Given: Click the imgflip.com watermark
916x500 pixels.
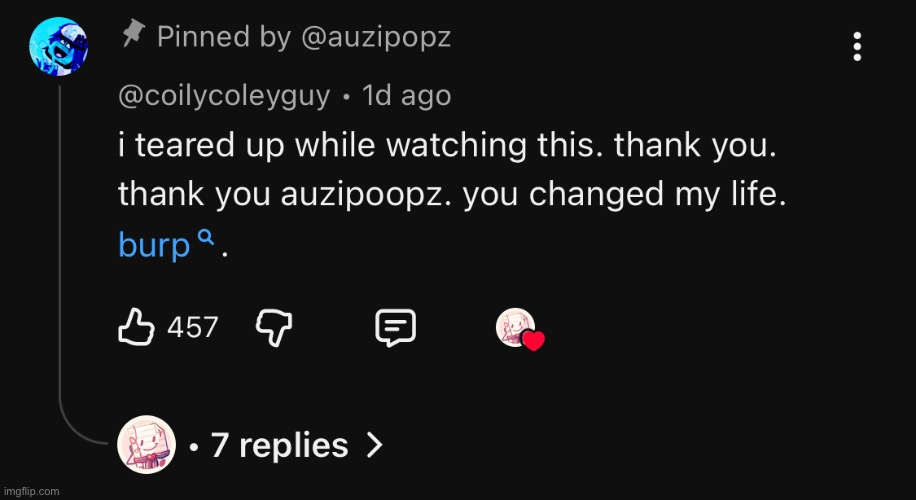Looking at the screenshot, I should click(31, 491).
